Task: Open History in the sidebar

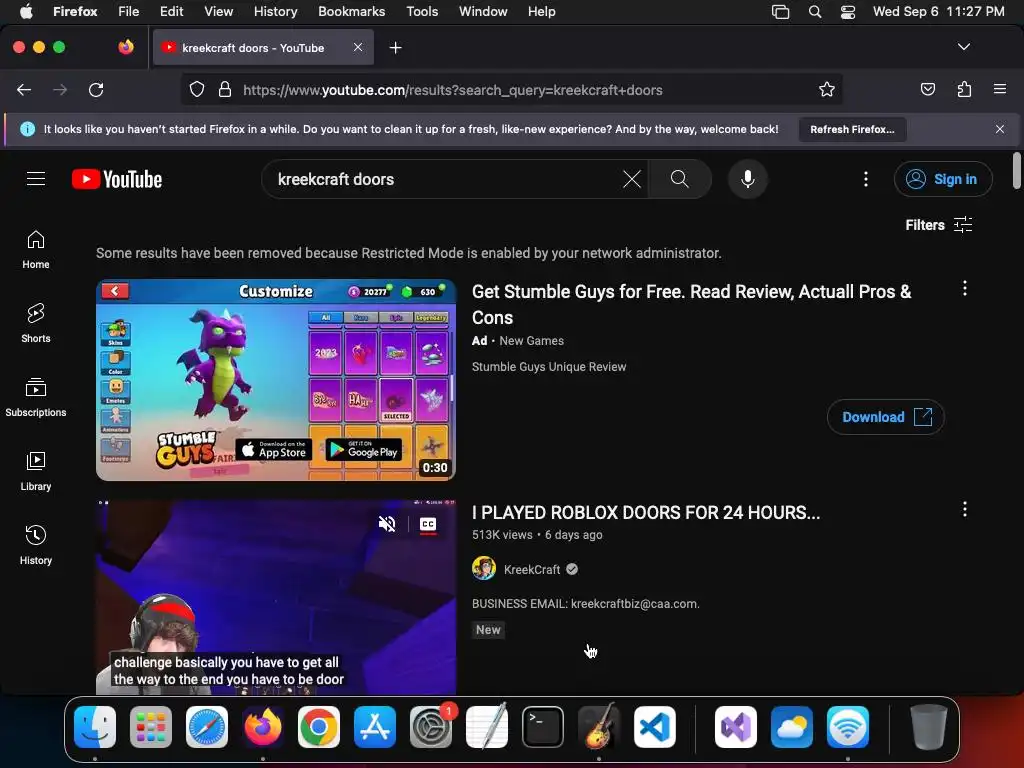Action: coord(36,545)
